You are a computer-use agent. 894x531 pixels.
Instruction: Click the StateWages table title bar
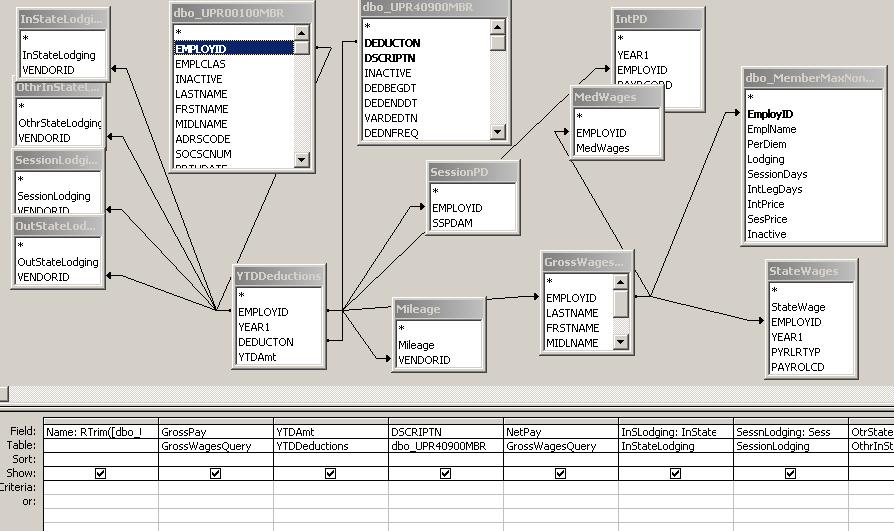(x=811, y=271)
